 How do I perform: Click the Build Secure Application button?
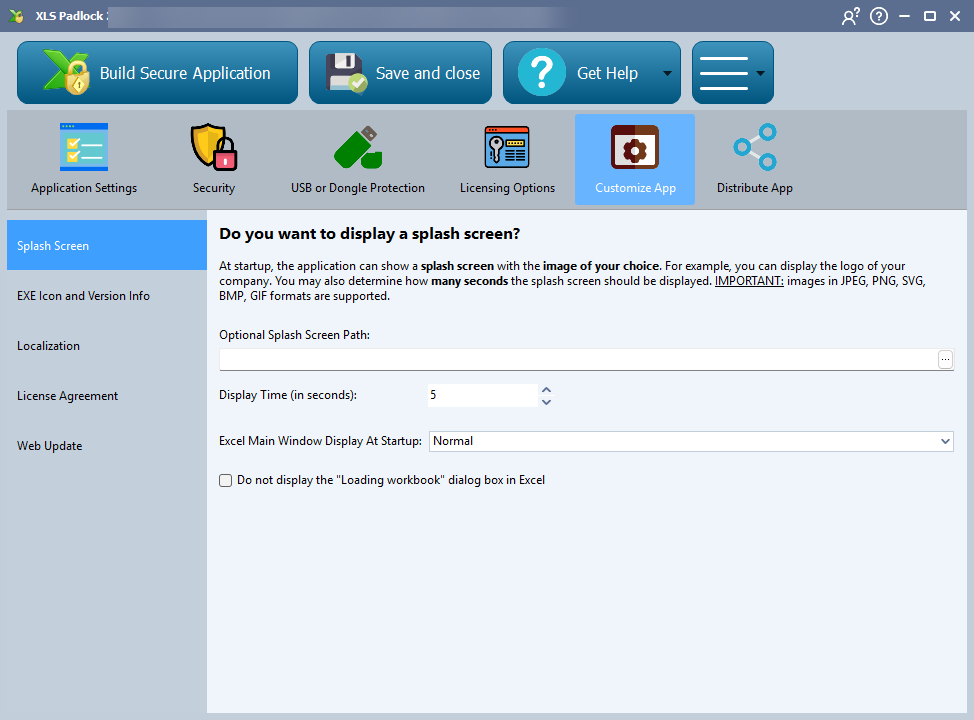(157, 73)
